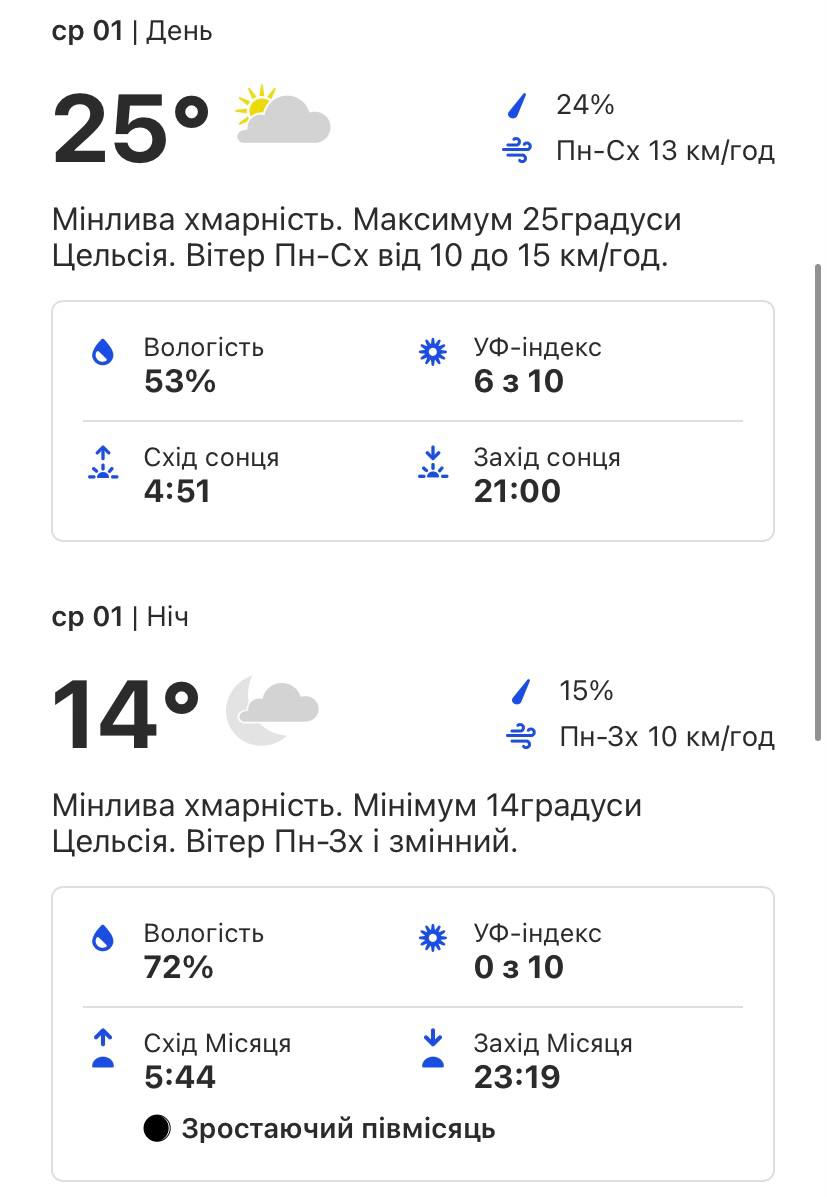Click the night wind icon

pyautogui.click(x=519, y=738)
